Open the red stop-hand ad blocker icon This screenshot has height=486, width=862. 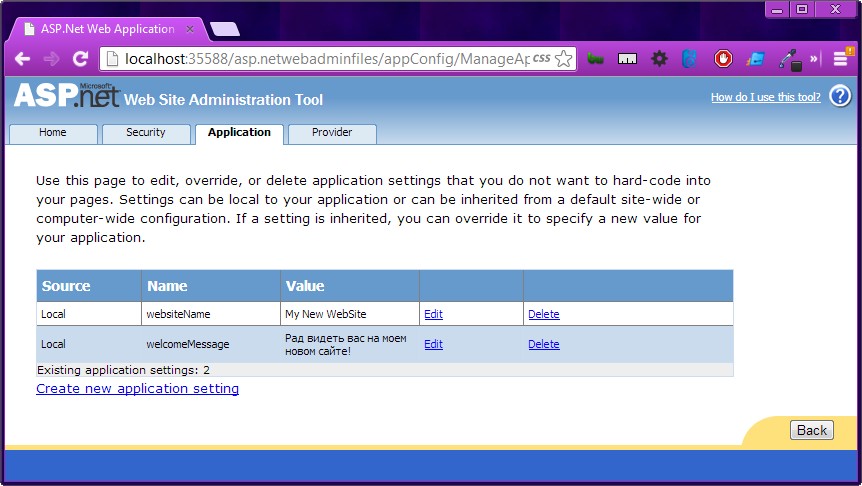pyautogui.click(x=723, y=59)
